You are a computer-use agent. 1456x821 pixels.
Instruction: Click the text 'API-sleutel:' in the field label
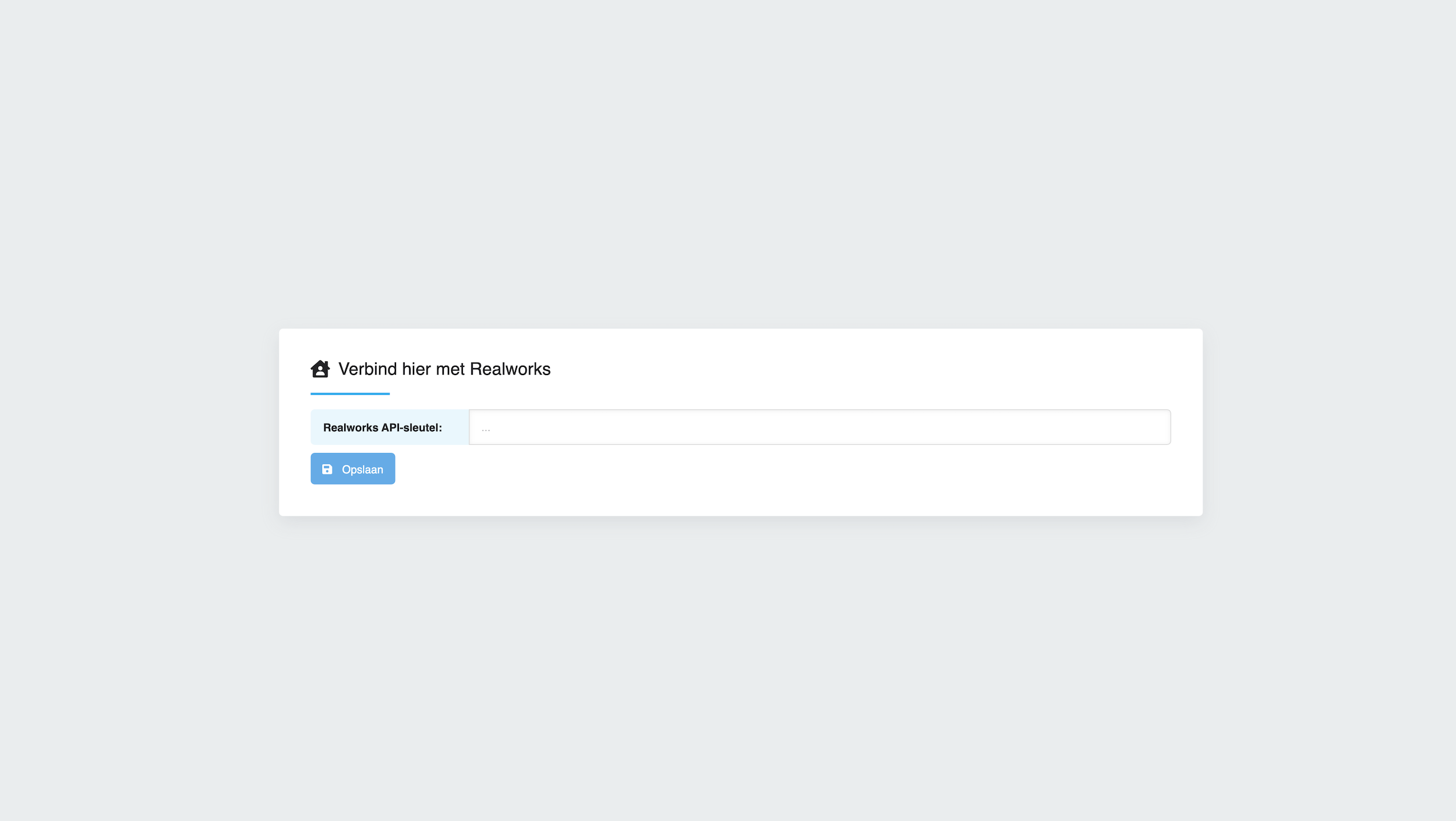click(x=411, y=428)
